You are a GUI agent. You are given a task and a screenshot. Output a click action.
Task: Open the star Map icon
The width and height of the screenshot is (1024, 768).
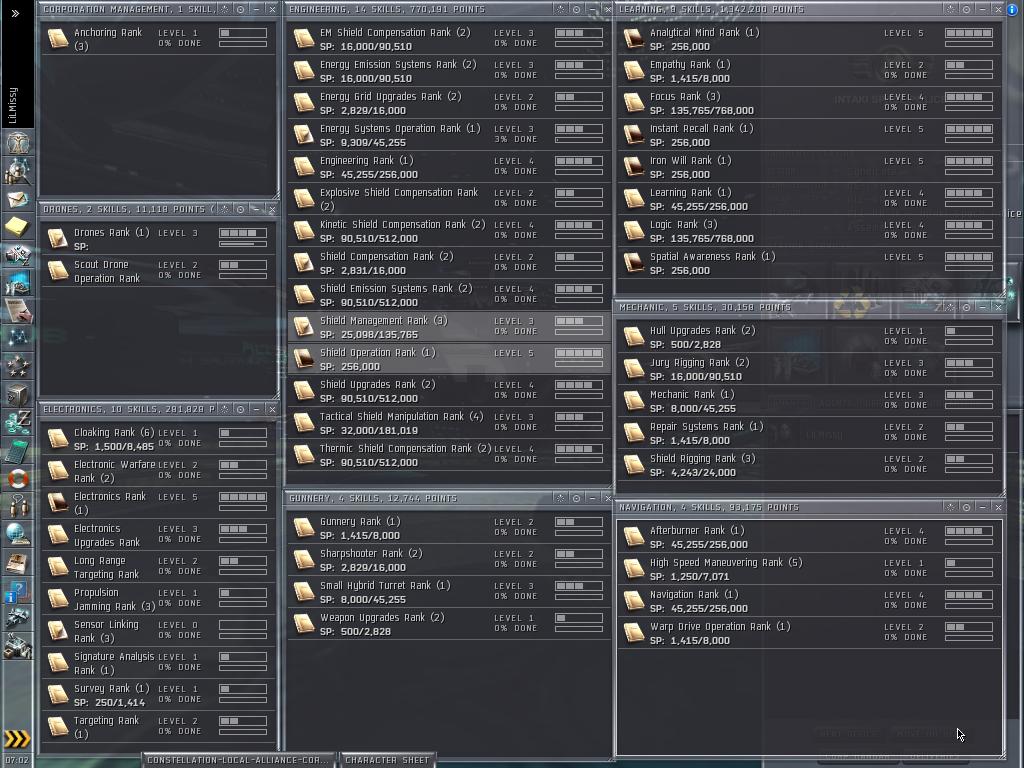[x=18, y=338]
